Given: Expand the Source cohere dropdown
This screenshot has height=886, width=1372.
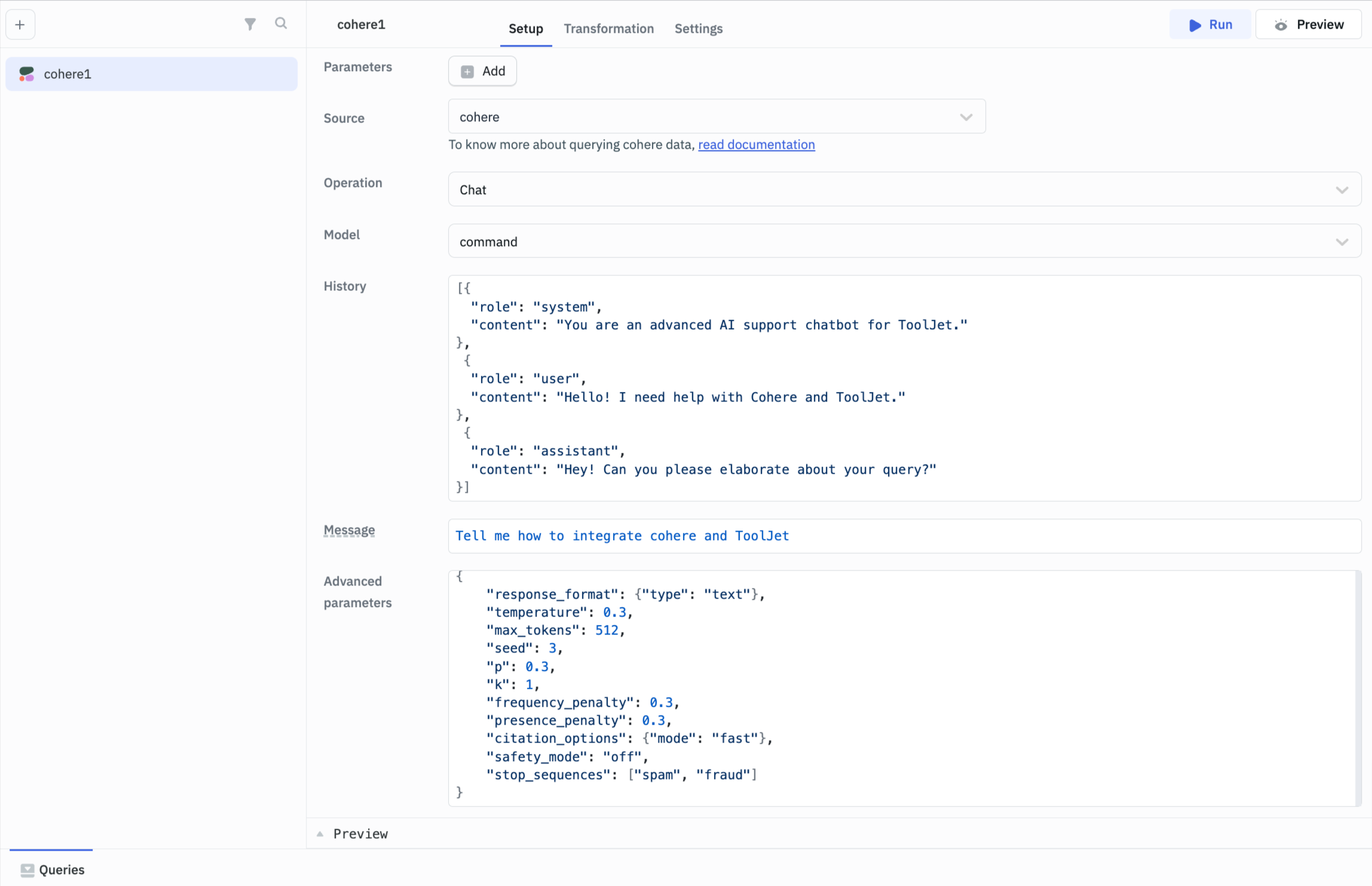Looking at the screenshot, I should tap(966, 117).
